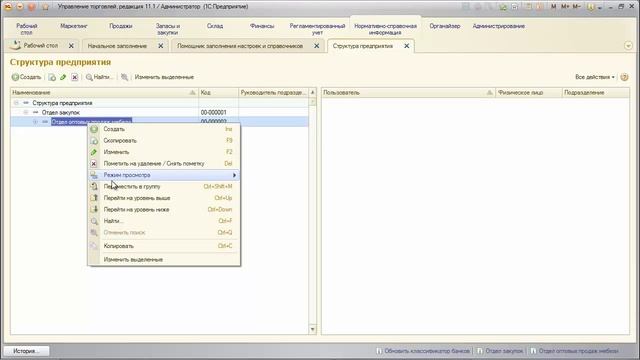This screenshot has width=640, height=360.
Task: Click the tree scrollbar up arrow
Action: [x=313, y=93]
